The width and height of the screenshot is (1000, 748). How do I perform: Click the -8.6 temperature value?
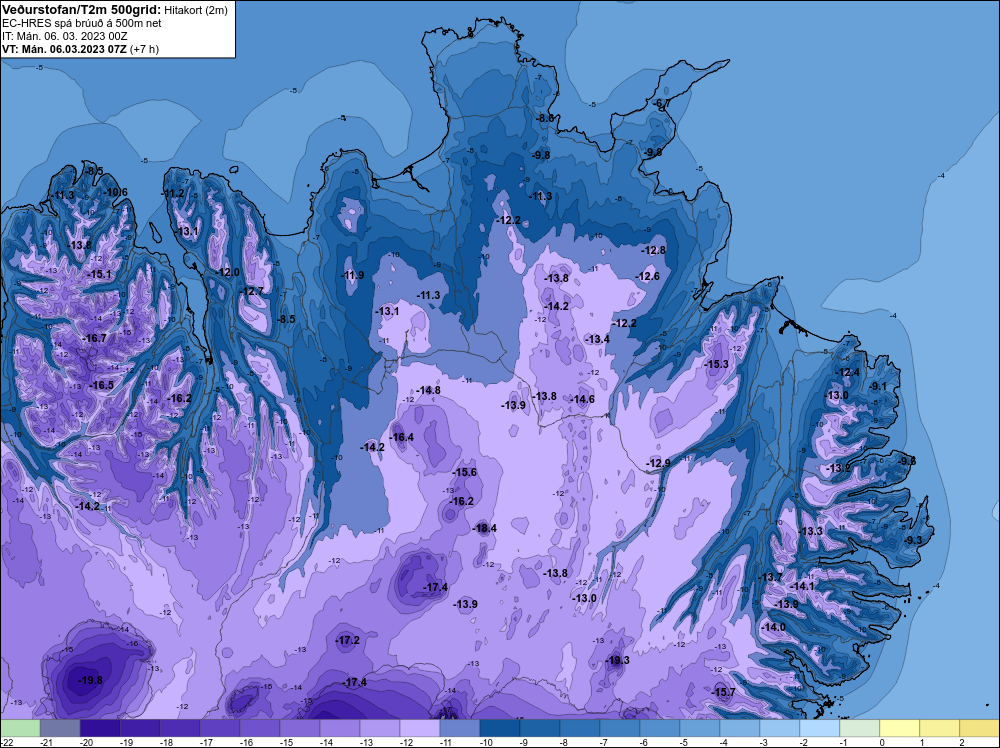[x=546, y=118]
